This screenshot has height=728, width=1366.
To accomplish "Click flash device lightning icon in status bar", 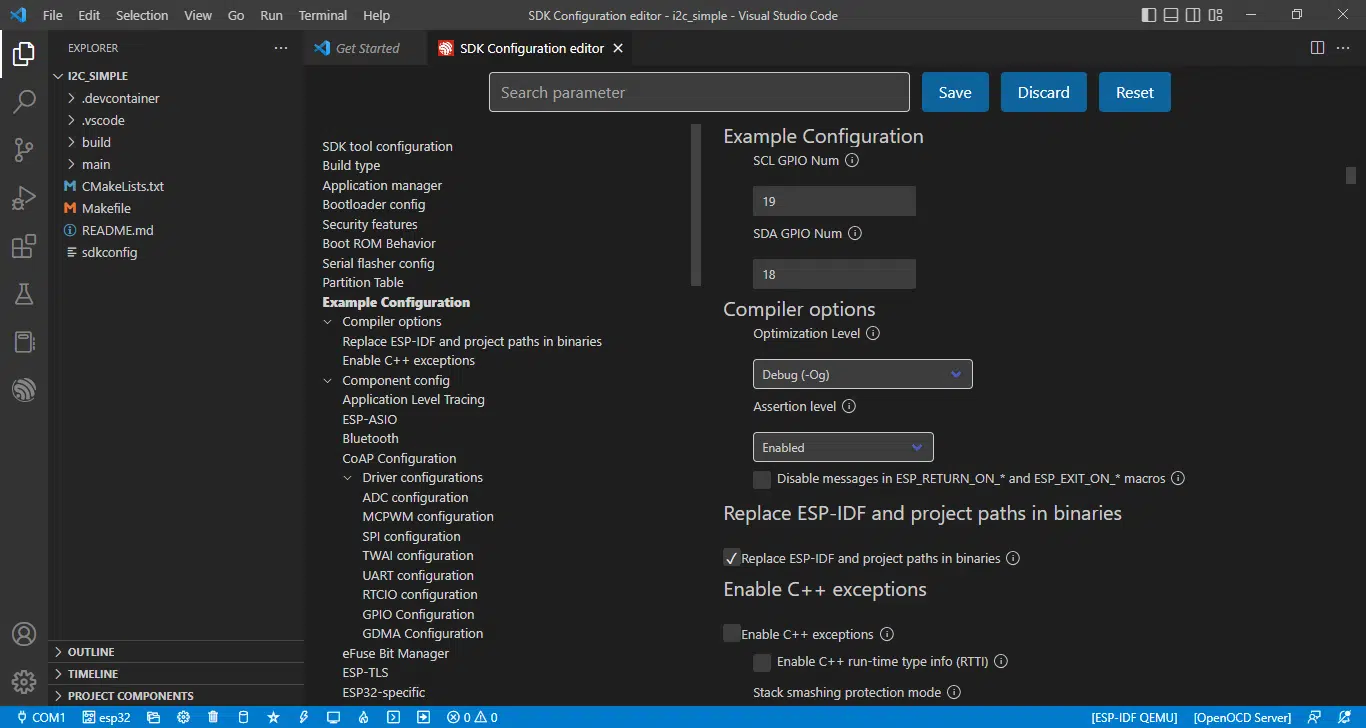I will (304, 717).
